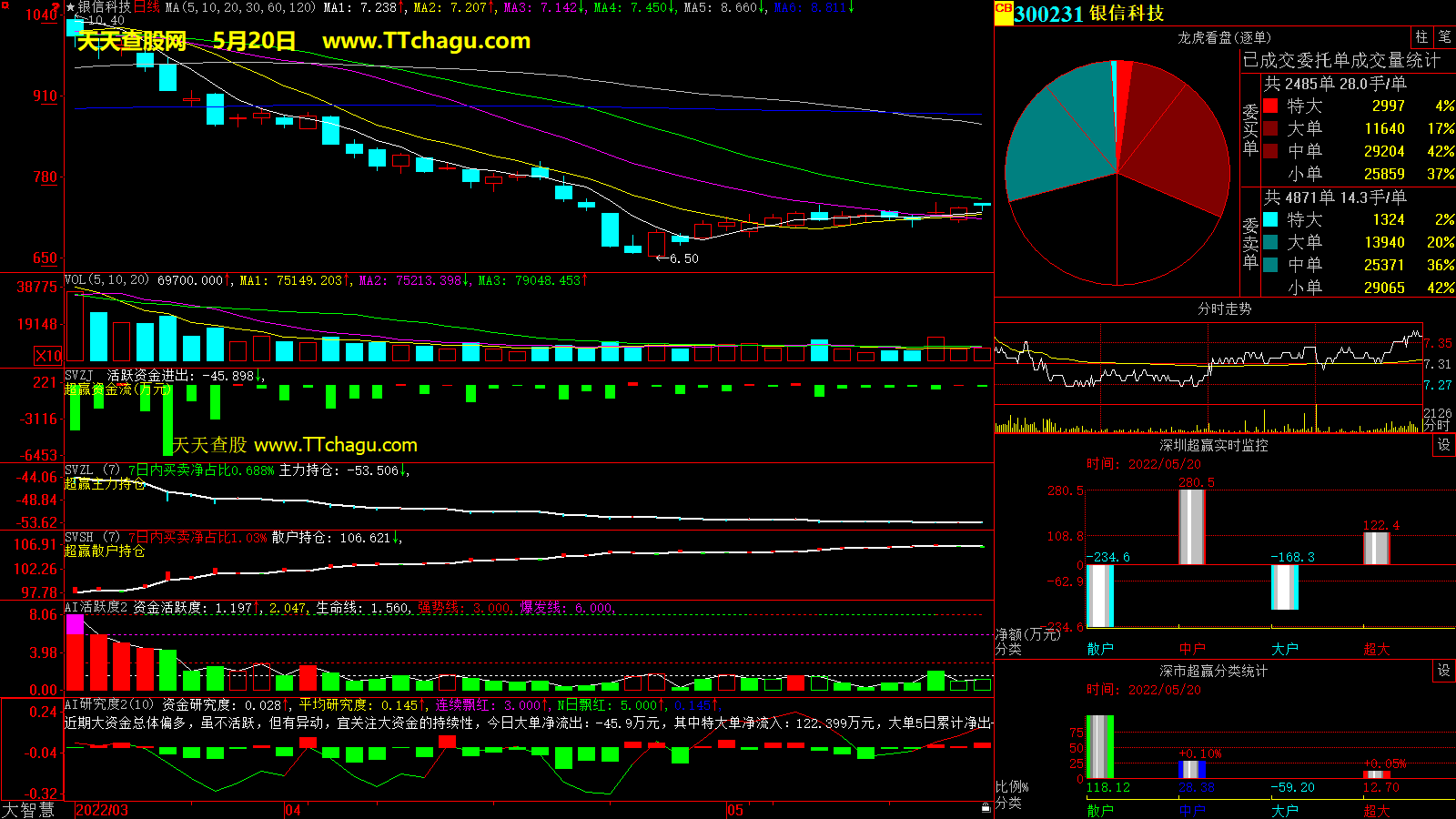Switch to 笔 tick display mode
1456x819 pixels.
[1444, 37]
